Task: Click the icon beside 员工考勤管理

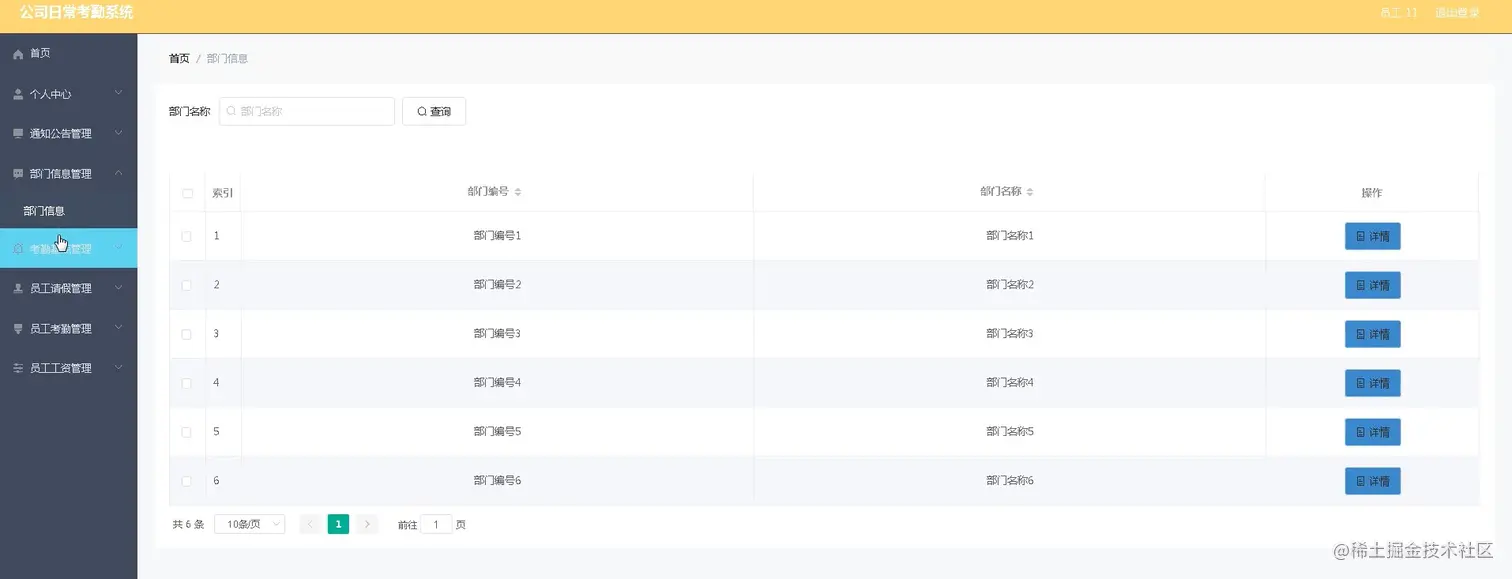Action: pyautogui.click(x=18, y=328)
